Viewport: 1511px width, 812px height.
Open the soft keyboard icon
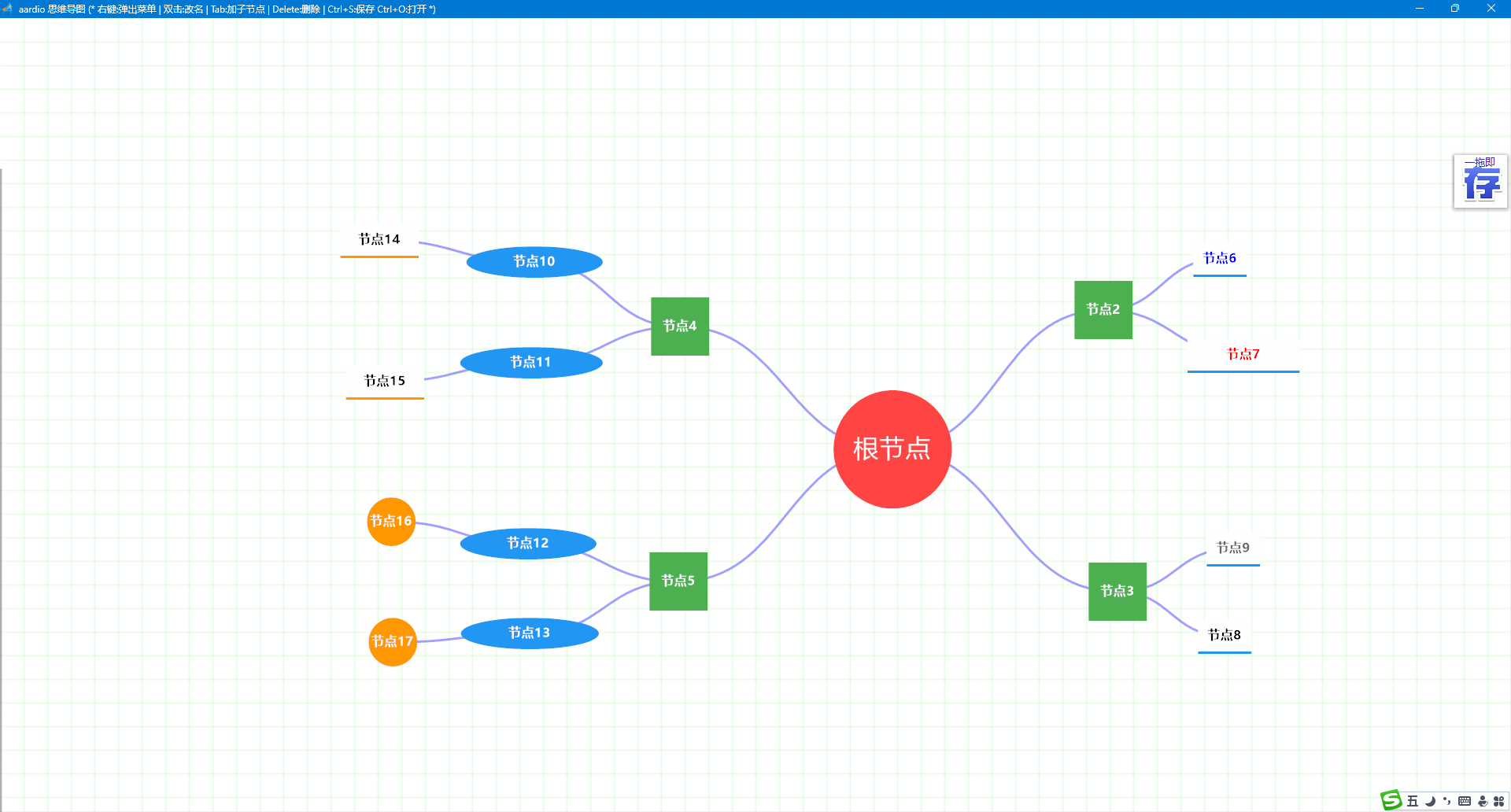click(1465, 801)
